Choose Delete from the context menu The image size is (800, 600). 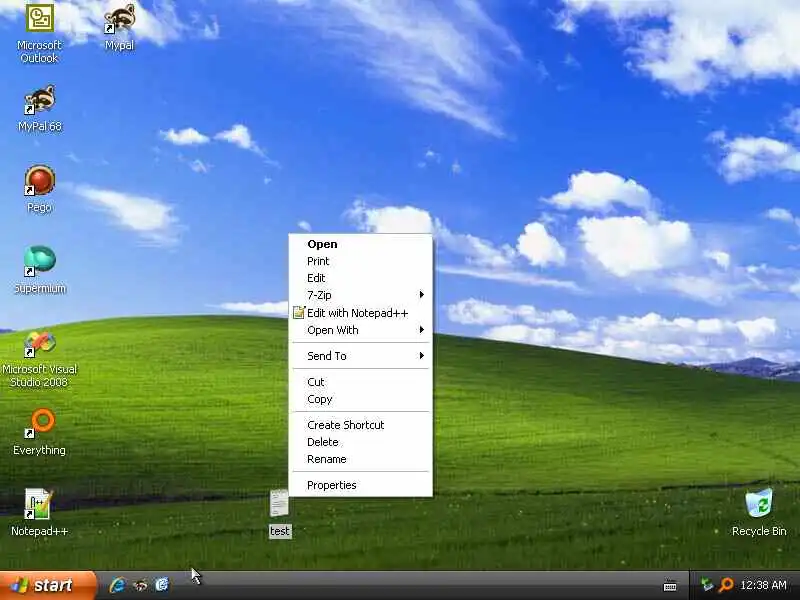click(x=360, y=442)
